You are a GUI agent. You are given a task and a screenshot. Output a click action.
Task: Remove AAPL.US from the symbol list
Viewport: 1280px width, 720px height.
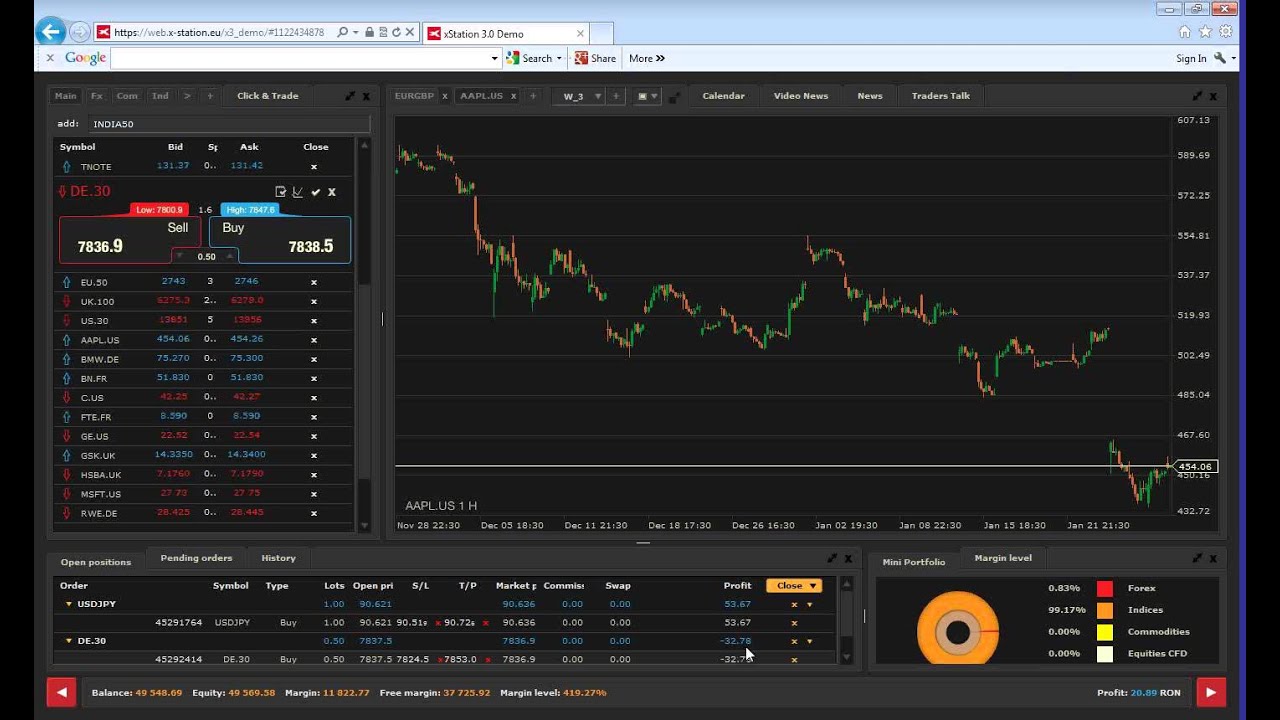coord(314,340)
